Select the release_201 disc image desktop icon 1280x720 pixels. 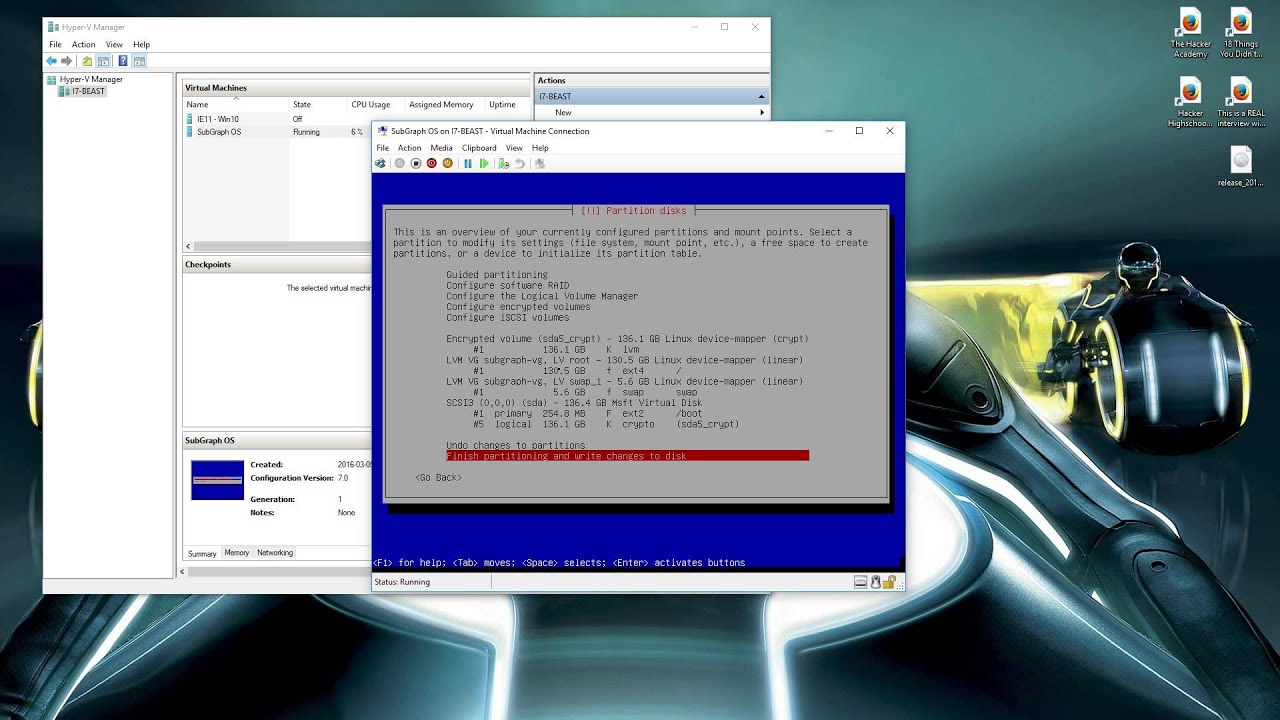(1241, 168)
